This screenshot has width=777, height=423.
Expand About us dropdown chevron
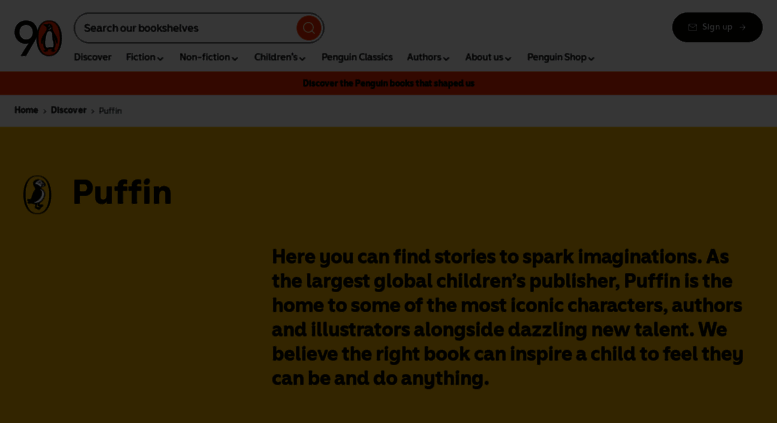coord(508,58)
